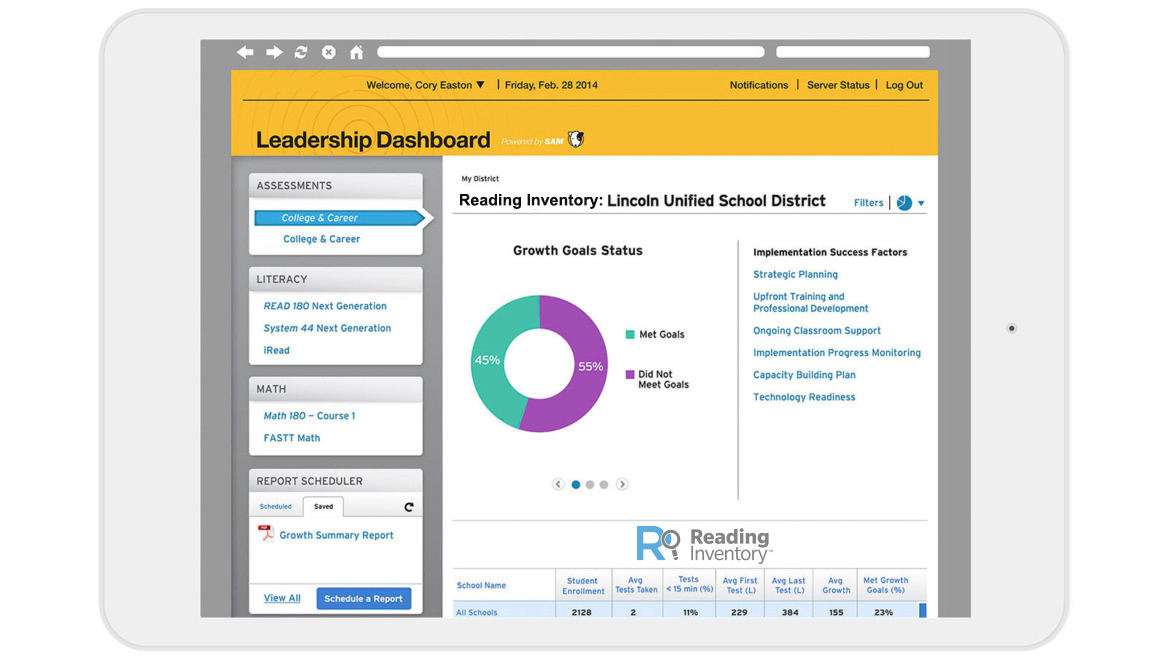The image size is (1168, 657).
Task: Switch to the Scheduled tab
Action: tap(275, 506)
